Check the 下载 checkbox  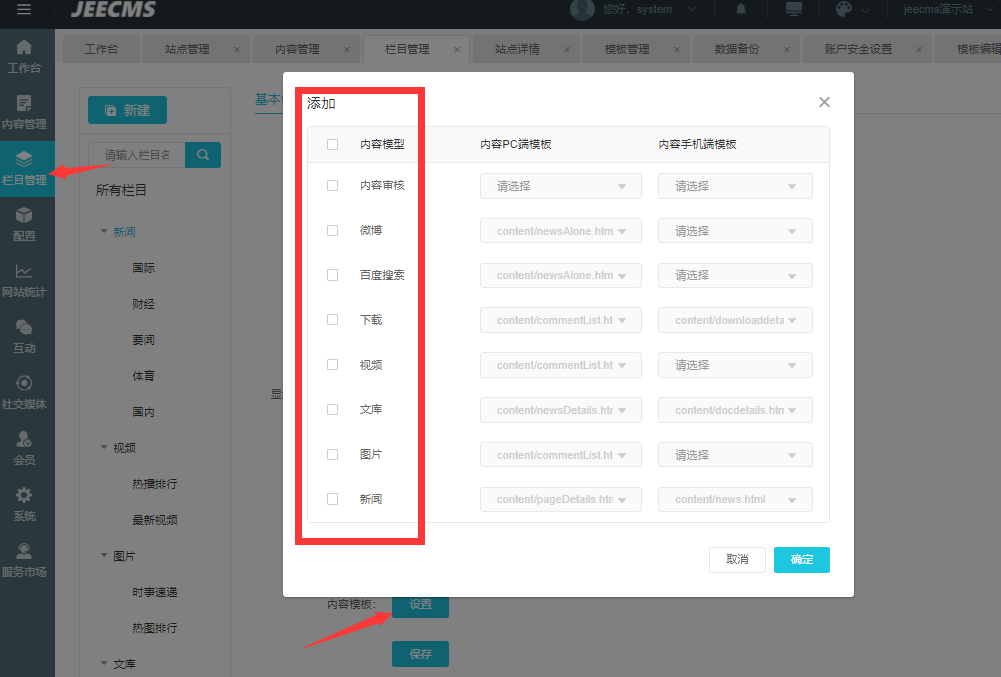click(x=333, y=319)
